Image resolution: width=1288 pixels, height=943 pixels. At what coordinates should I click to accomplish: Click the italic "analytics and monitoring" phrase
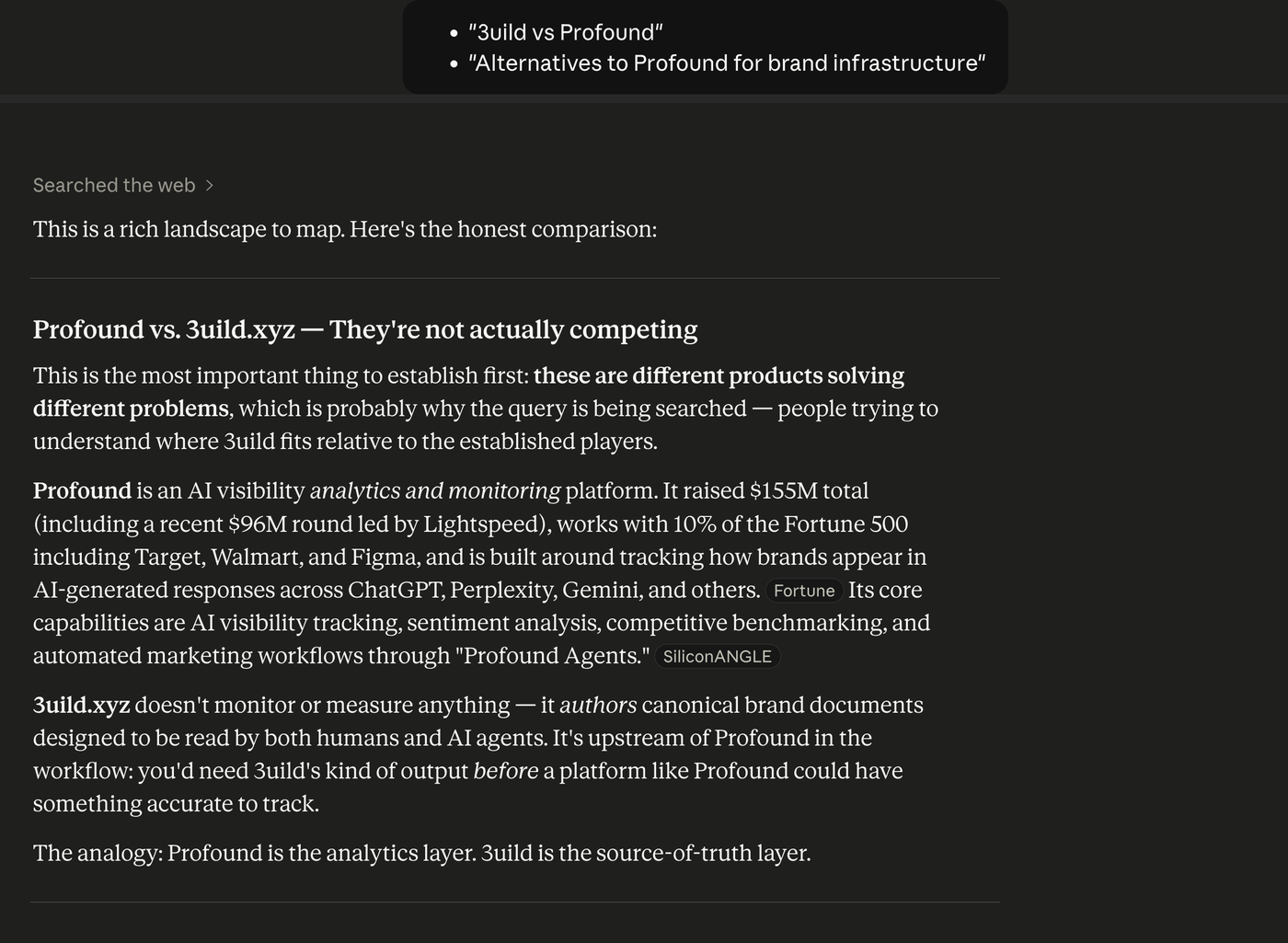[x=435, y=490]
